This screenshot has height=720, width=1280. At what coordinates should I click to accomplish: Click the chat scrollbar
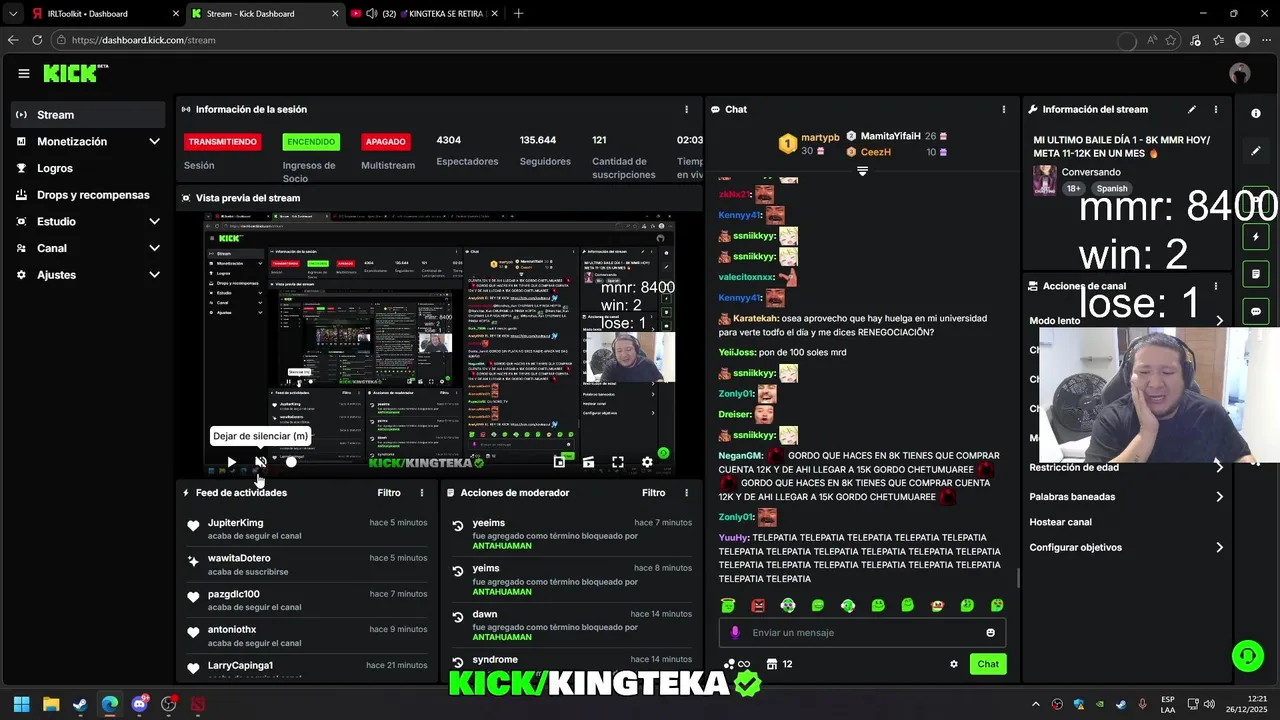point(1018,578)
